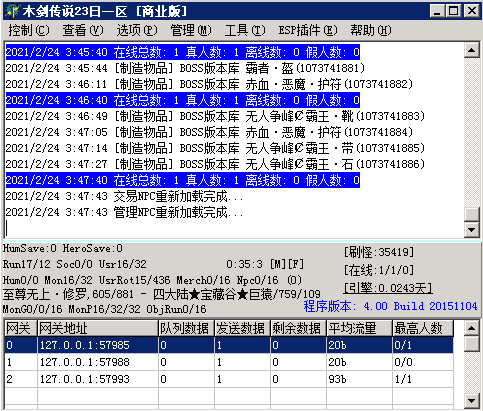Viewport: 483px width, 411px height.
Task: Click the 发送数据 column header
Action: (x=242, y=328)
